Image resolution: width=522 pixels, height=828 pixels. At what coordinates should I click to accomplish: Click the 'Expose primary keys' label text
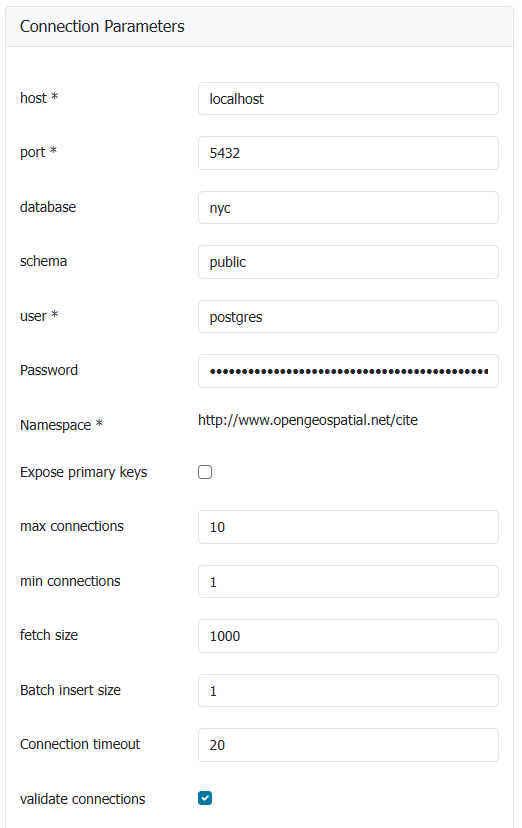(83, 472)
